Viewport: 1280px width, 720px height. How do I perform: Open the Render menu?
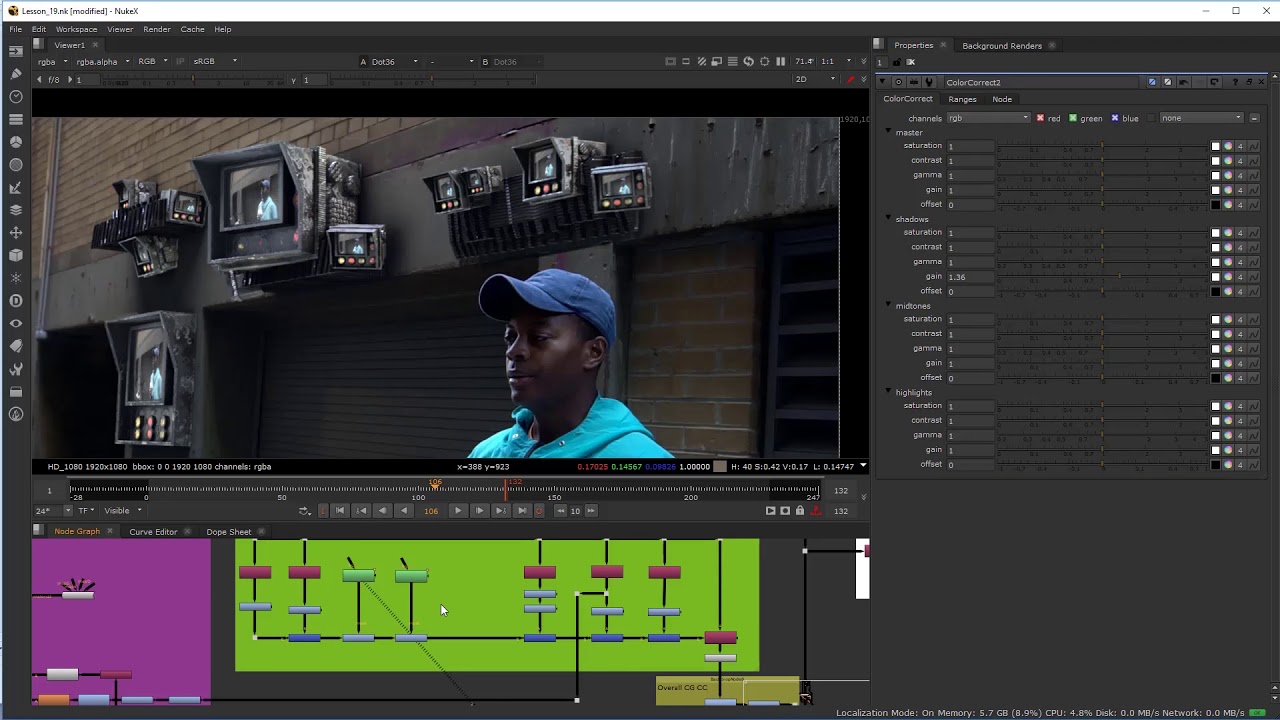click(157, 29)
